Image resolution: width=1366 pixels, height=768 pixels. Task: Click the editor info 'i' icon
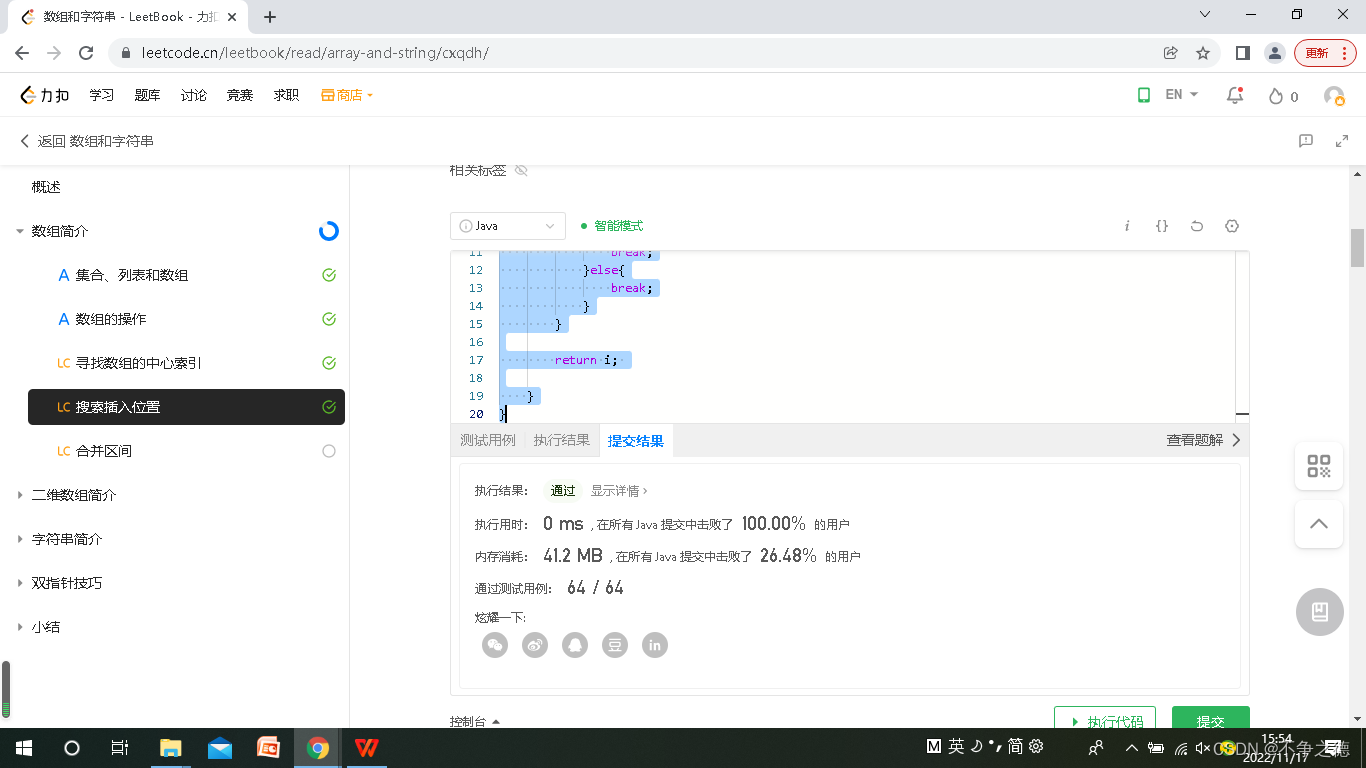1127,226
